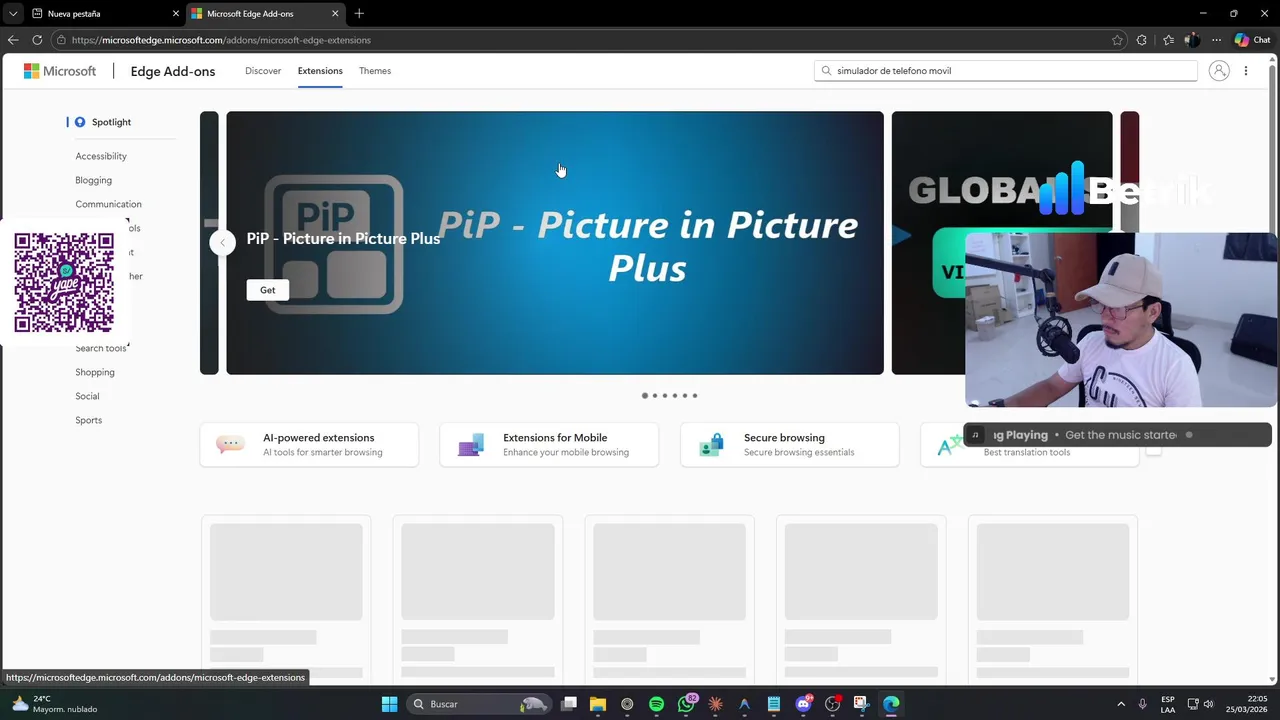
Task: Click the previous carousel arrow
Action: [x=222, y=242]
